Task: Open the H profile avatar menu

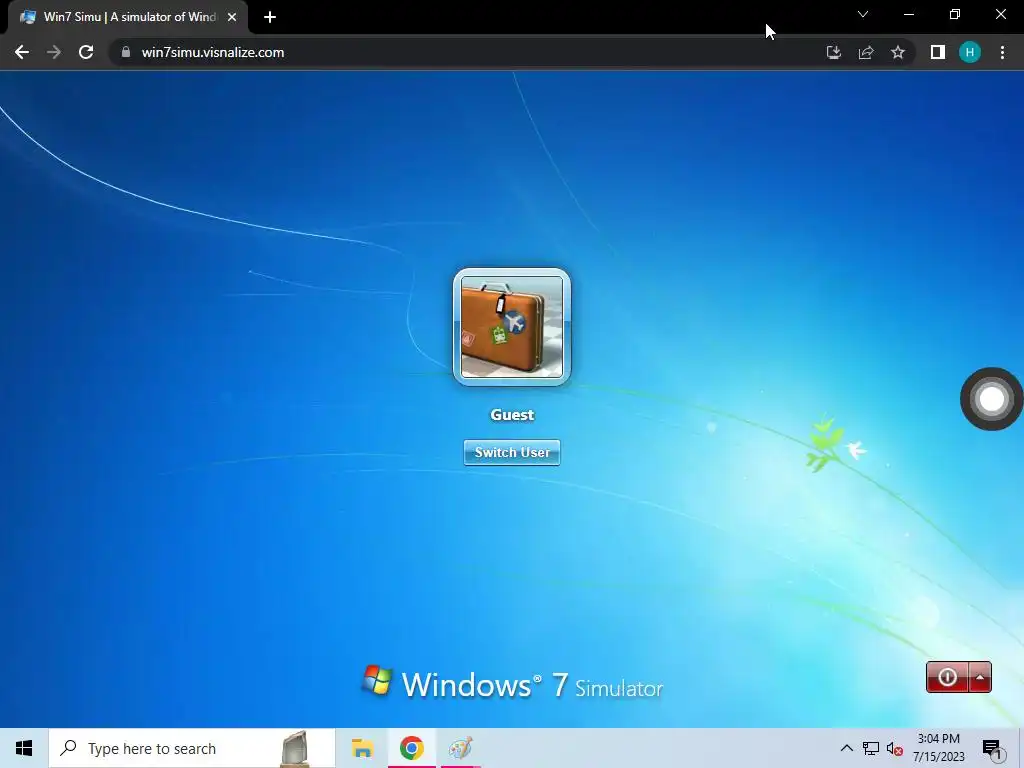Action: pyautogui.click(x=970, y=52)
